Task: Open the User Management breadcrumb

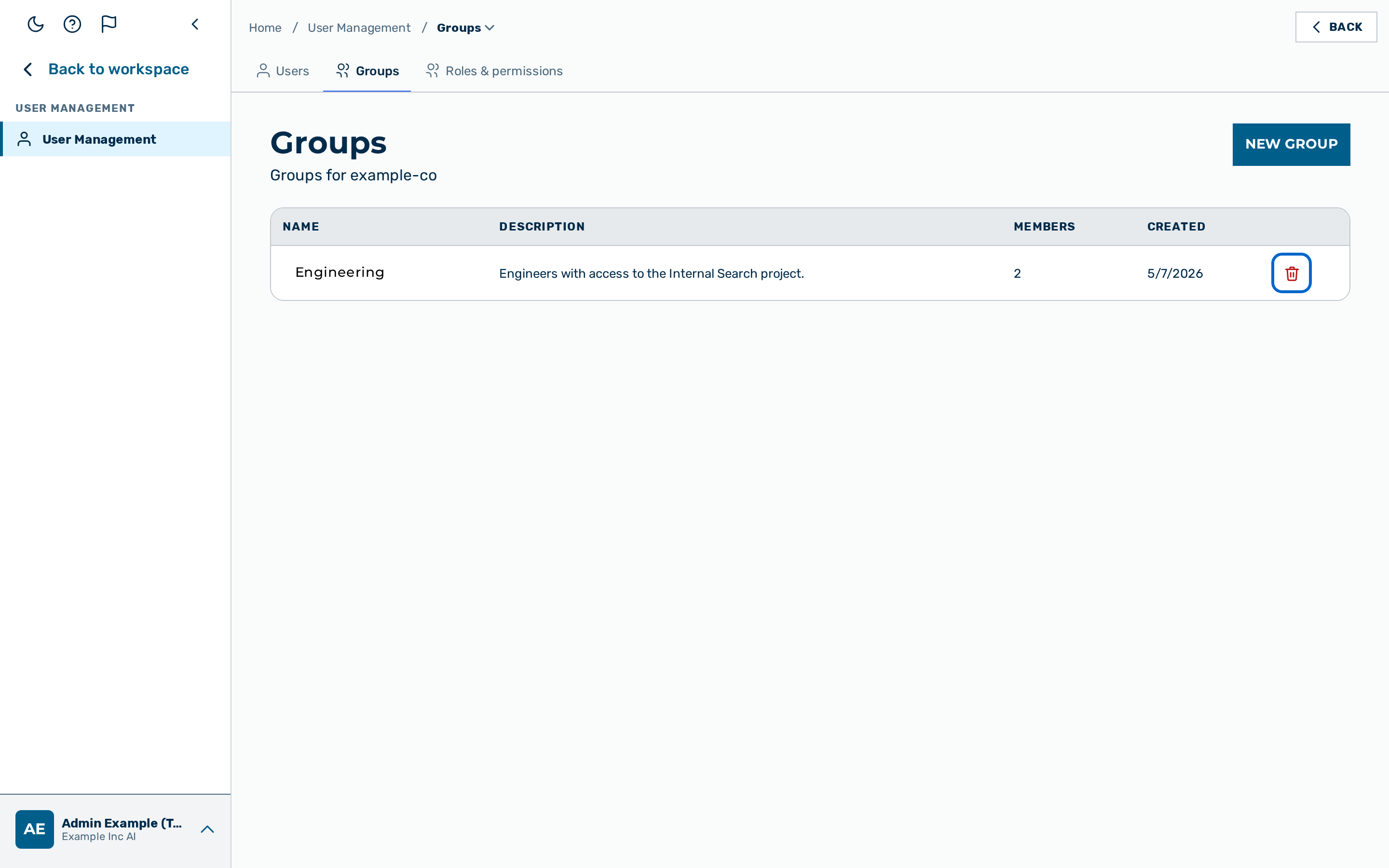Action: coord(359,27)
